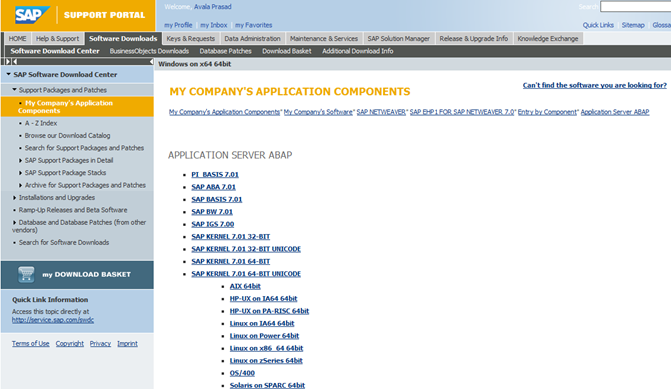Open Database Patches submenu

[226, 51]
